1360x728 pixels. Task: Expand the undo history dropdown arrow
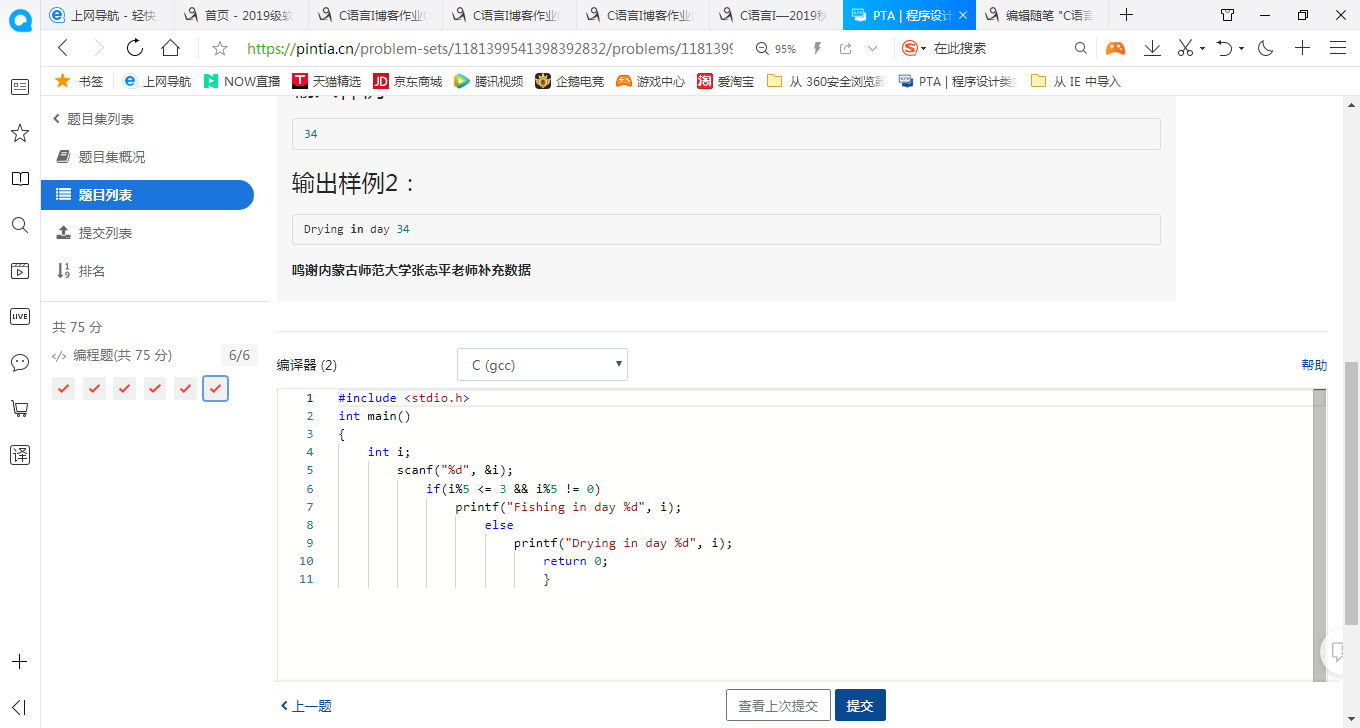tap(1241, 48)
